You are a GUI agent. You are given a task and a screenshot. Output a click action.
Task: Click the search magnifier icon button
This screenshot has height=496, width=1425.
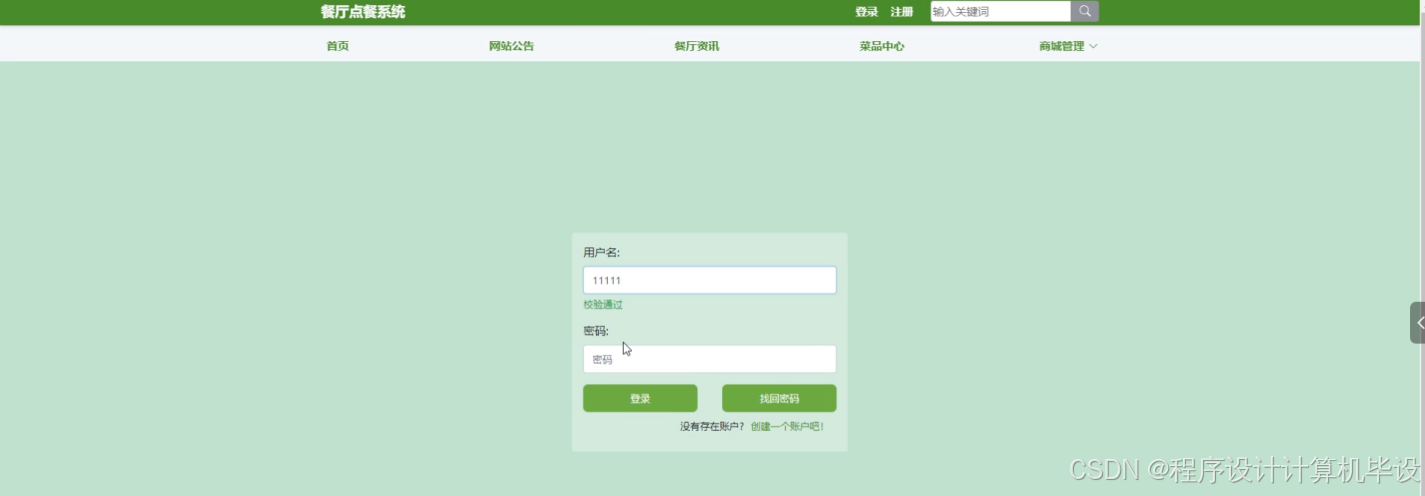(x=1085, y=12)
